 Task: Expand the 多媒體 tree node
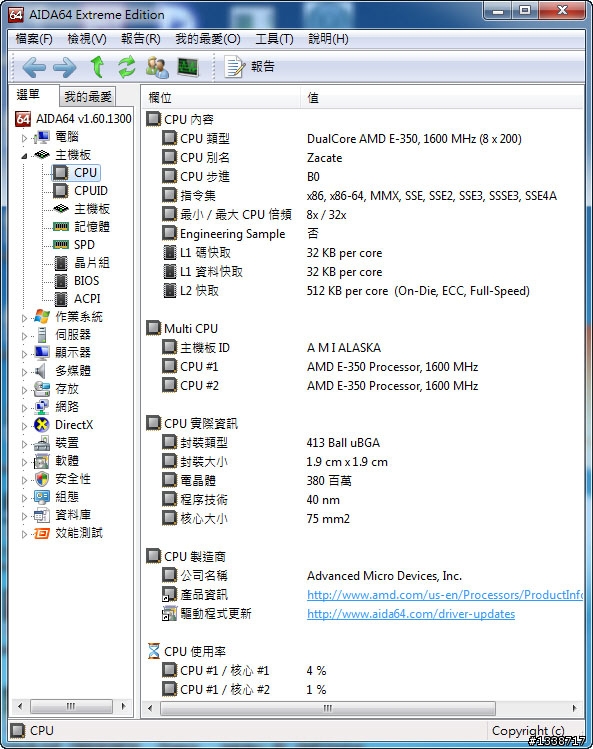(x=24, y=372)
